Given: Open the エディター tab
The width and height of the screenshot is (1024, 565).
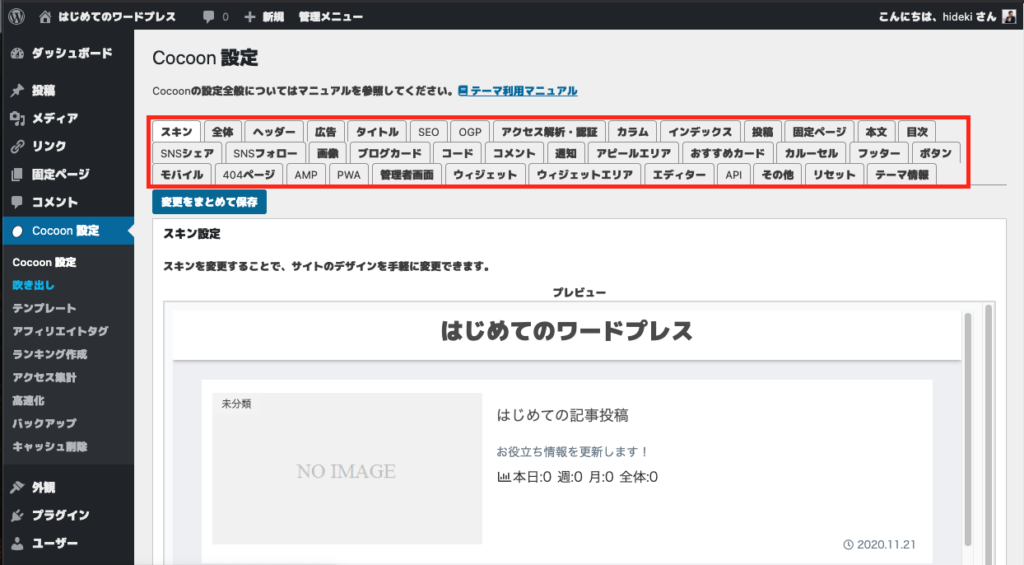Looking at the screenshot, I should [x=679, y=175].
